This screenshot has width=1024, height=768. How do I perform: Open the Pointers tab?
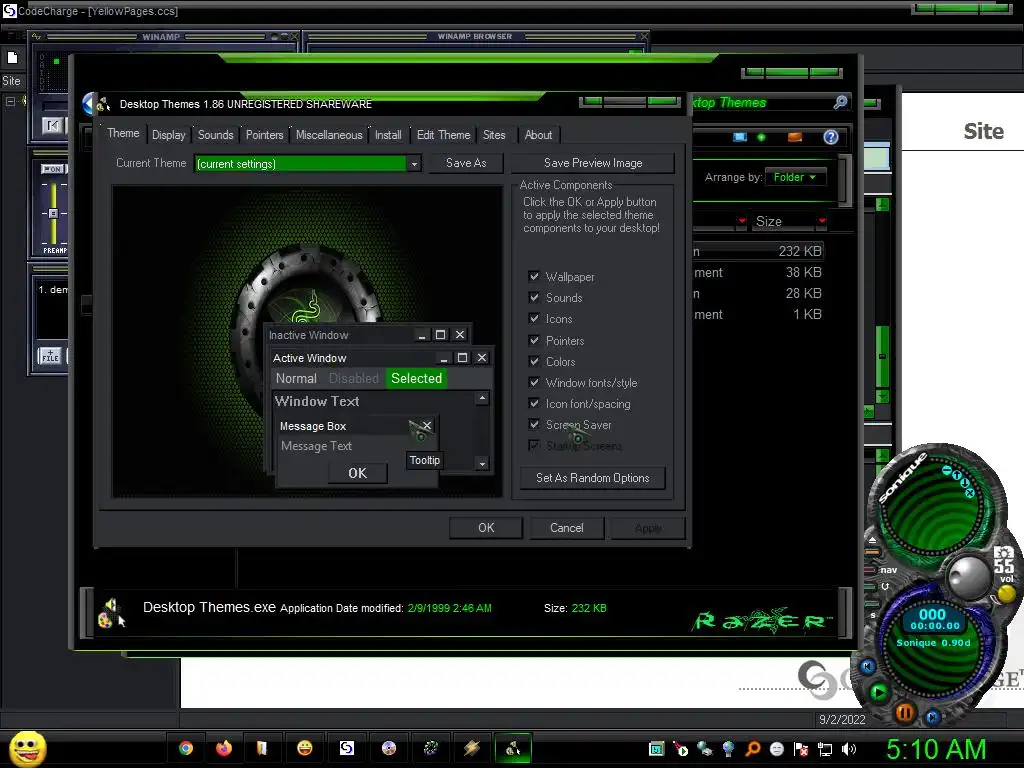[x=264, y=135]
